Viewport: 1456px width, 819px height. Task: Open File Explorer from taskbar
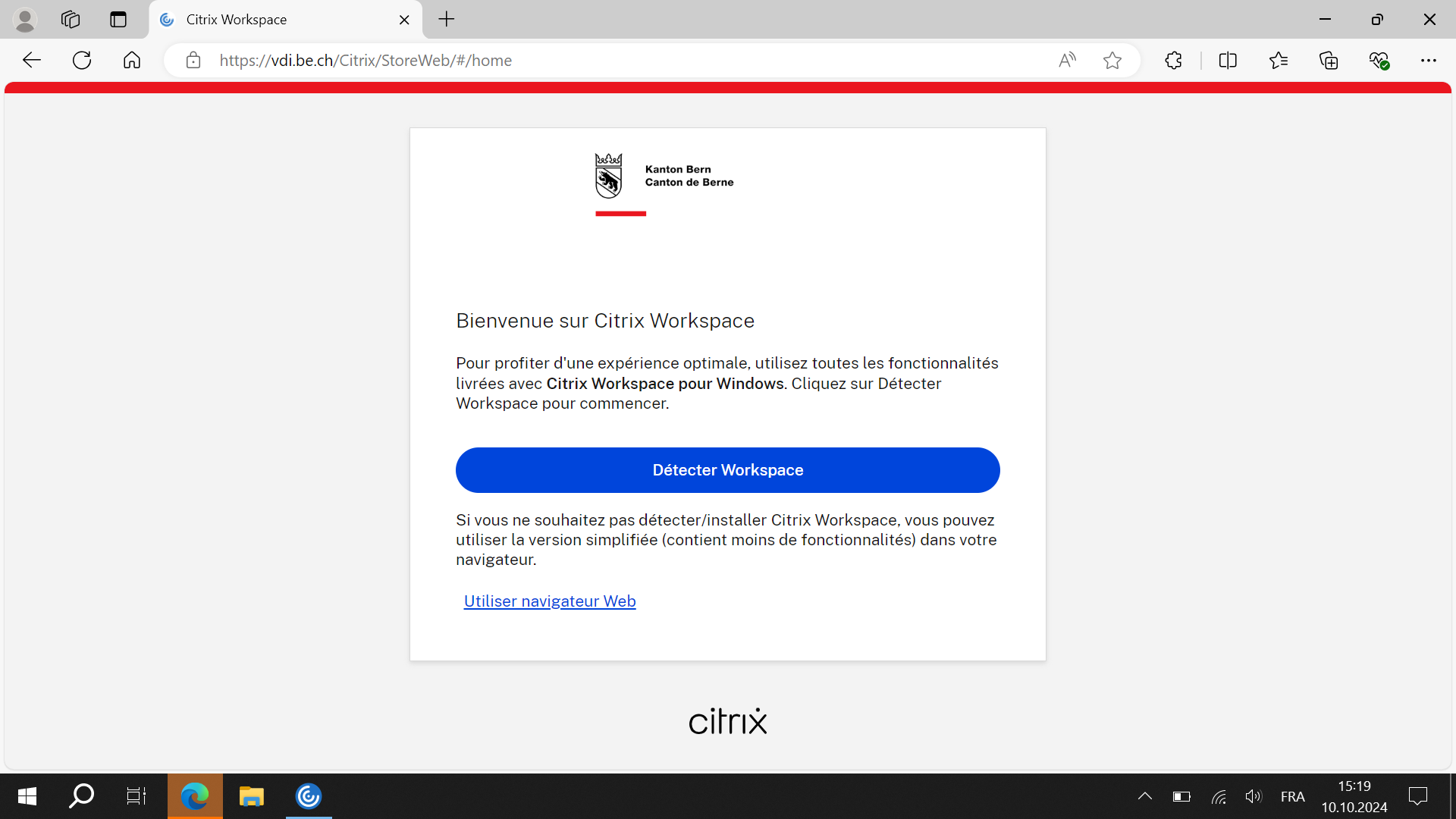pos(251,796)
